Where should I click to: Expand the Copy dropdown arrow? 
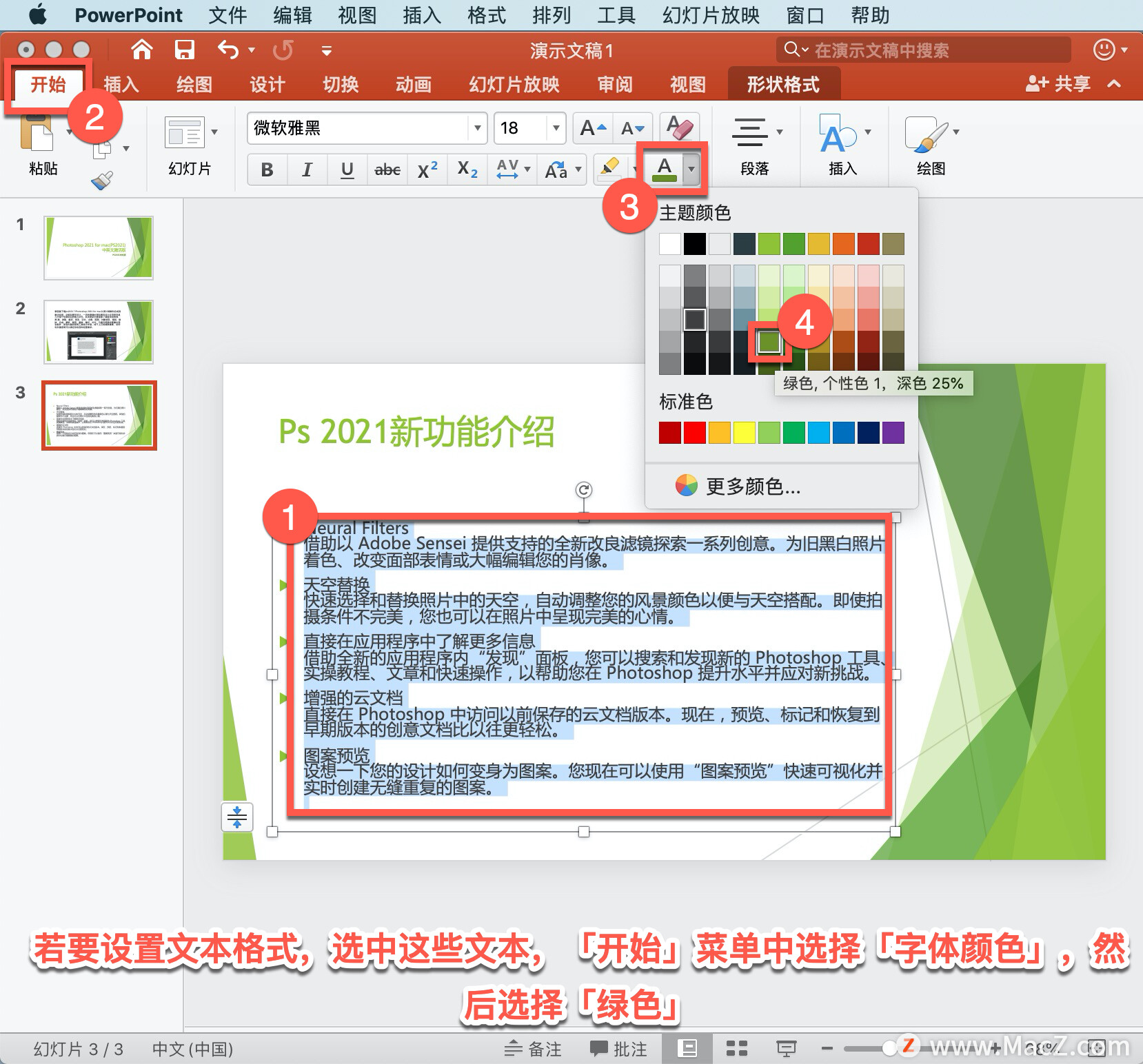[126, 148]
